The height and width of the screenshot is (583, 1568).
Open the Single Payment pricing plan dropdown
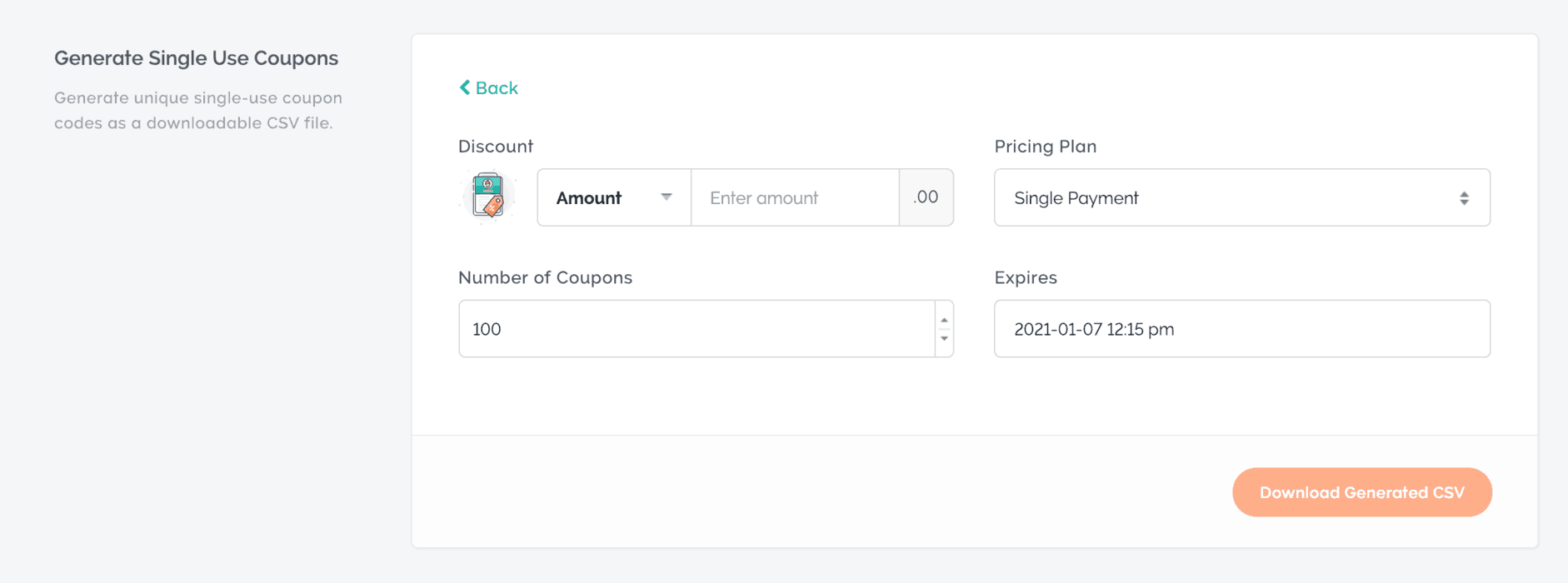[1242, 197]
